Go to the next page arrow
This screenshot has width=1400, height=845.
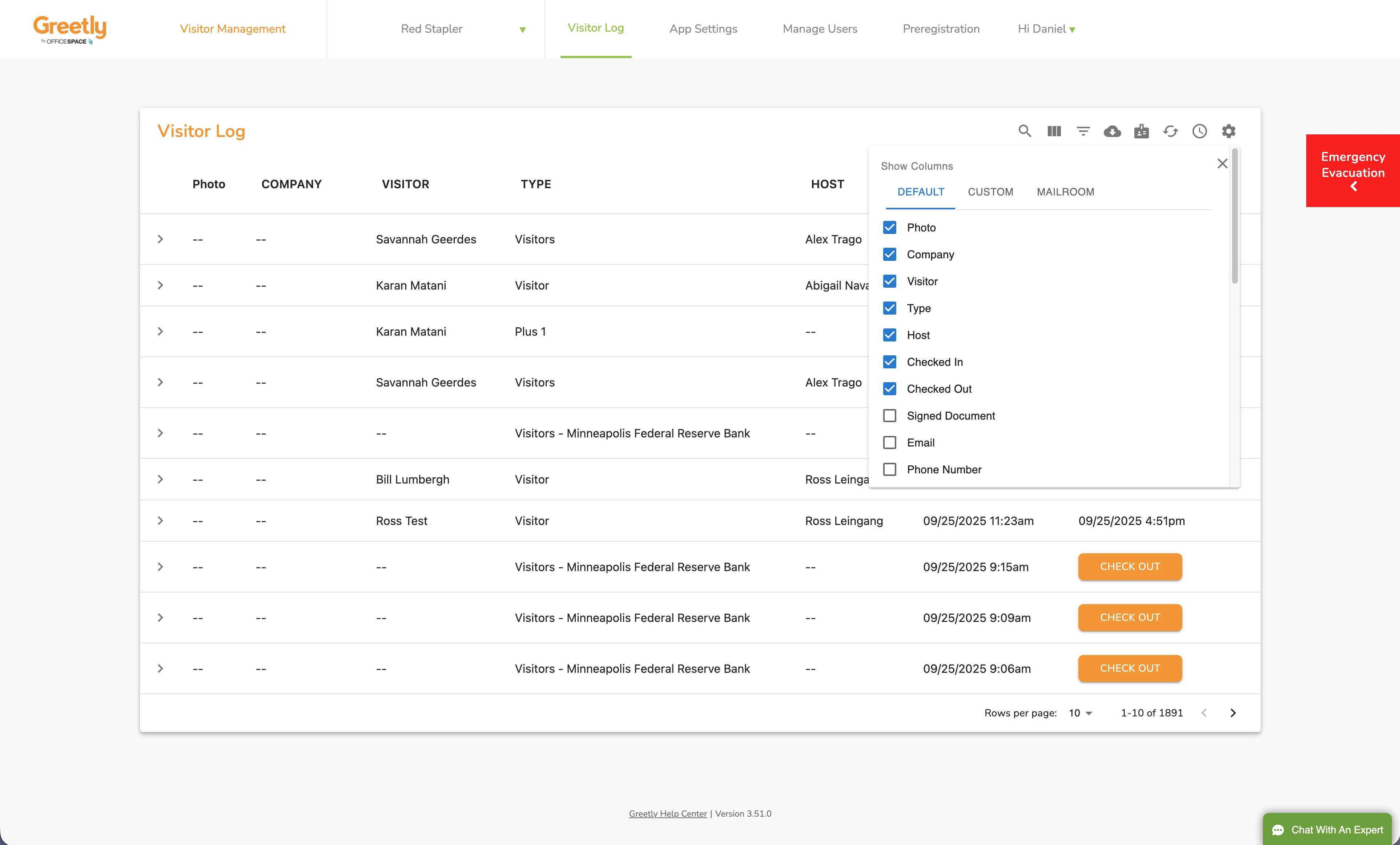1233,713
